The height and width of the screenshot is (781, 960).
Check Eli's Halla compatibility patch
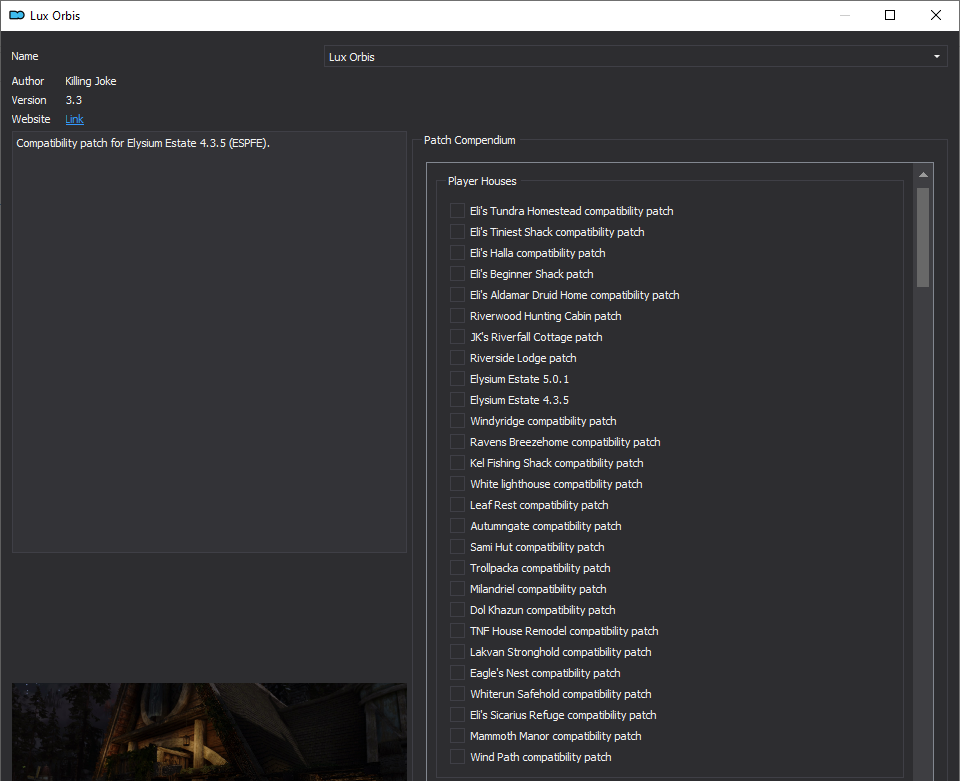[x=457, y=253]
